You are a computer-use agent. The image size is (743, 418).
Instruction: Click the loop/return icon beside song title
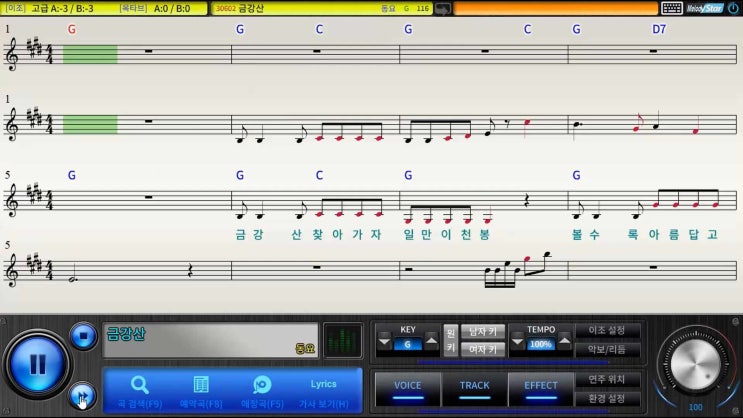coord(443,9)
